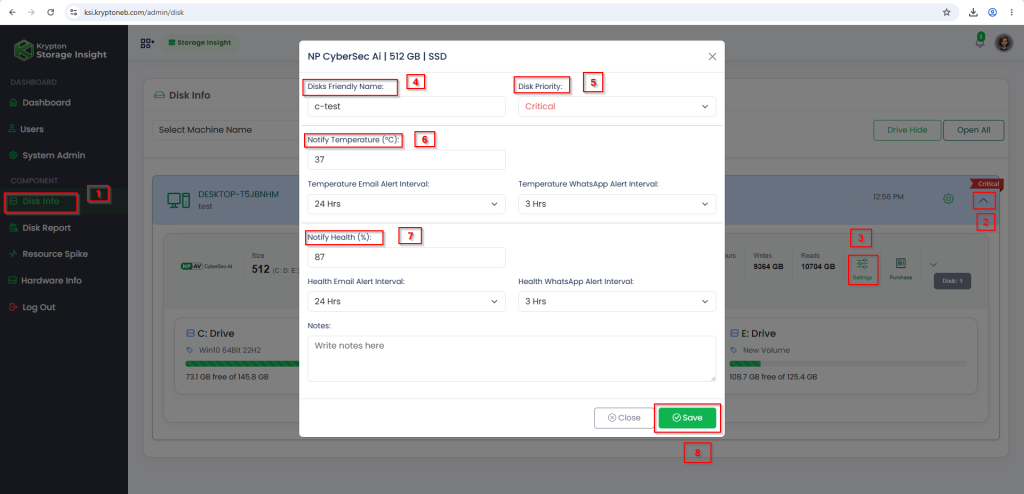The height and width of the screenshot is (494, 1024).
Task: Click the DESKTOP-T5JBNHM computer icon
Action: pos(178,200)
